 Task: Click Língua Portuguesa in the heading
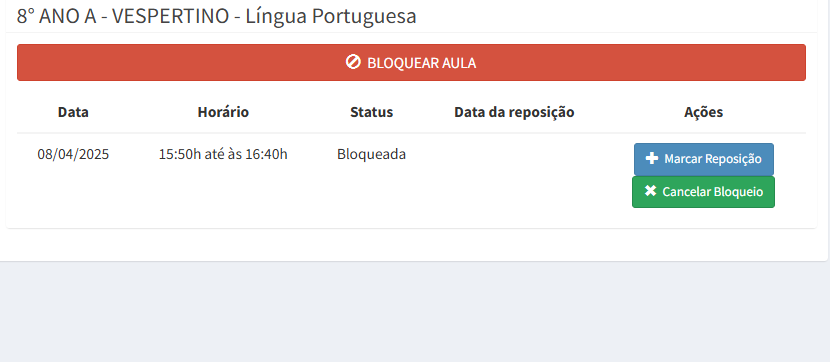tap(331, 16)
